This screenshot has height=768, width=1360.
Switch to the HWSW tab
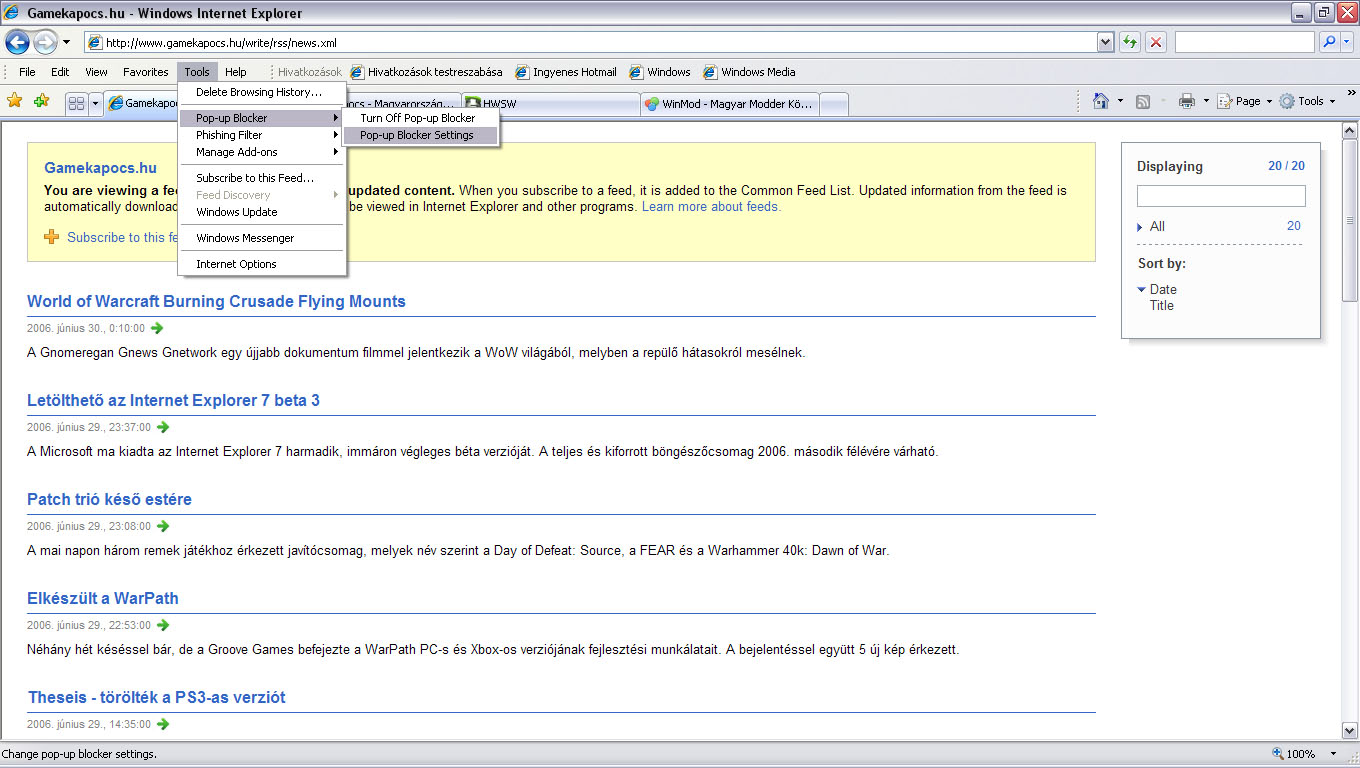point(550,103)
